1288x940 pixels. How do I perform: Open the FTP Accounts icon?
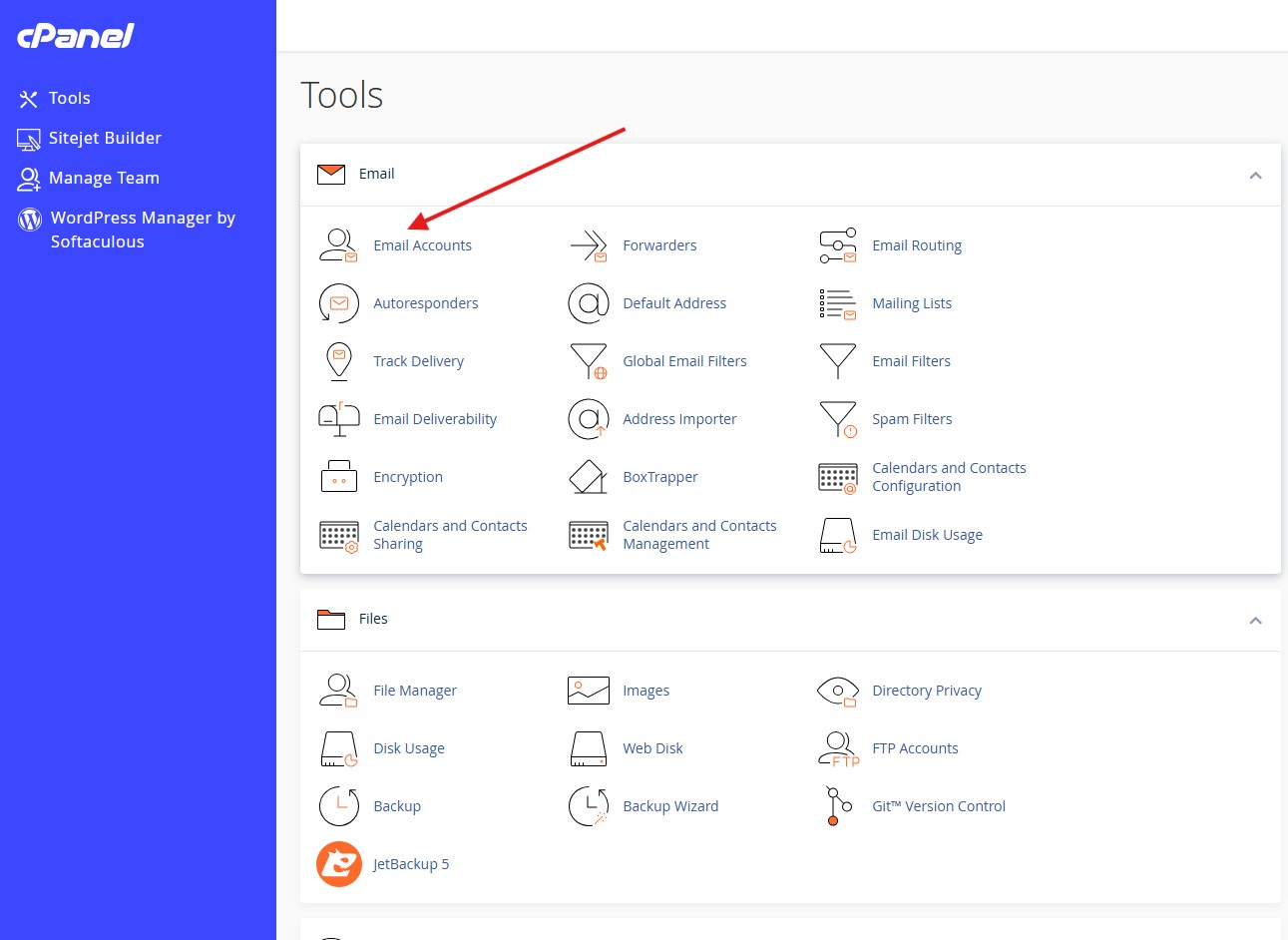click(x=838, y=748)
